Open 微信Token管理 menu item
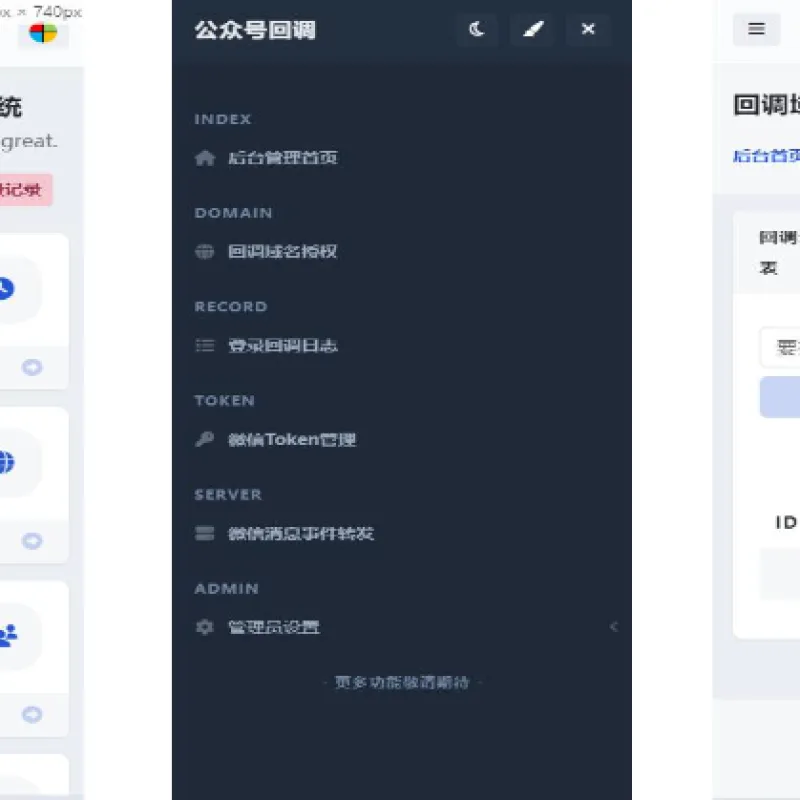This screenshot has width=800, height=800. (292, 439)
